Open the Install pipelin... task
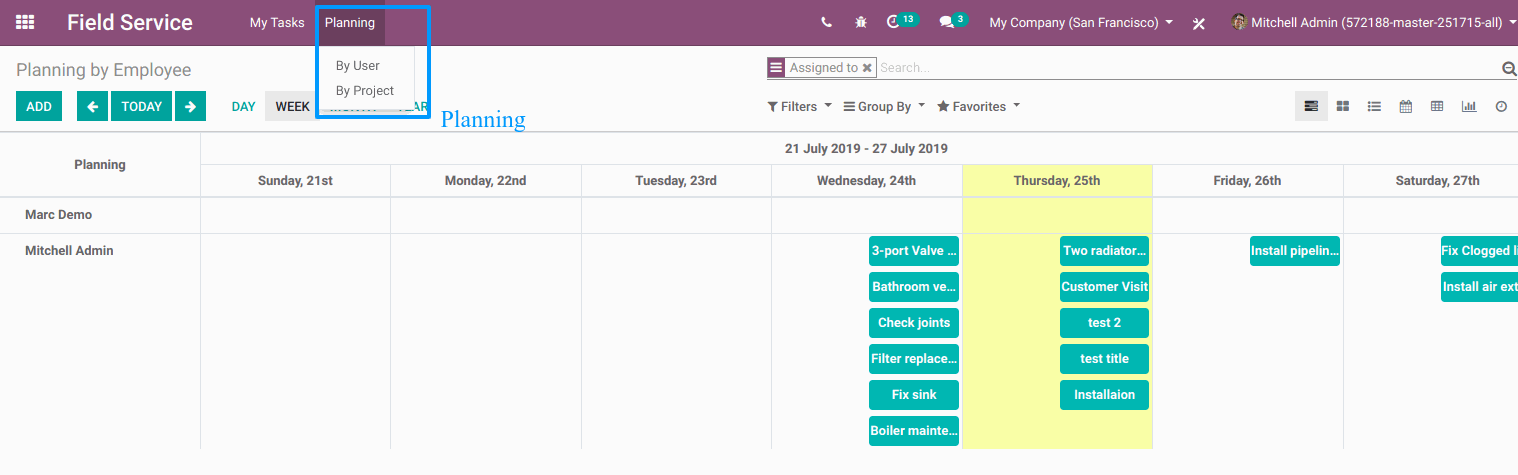Image resolution: width=1518 pixels, height=475 pixels. pos(1295,251)
